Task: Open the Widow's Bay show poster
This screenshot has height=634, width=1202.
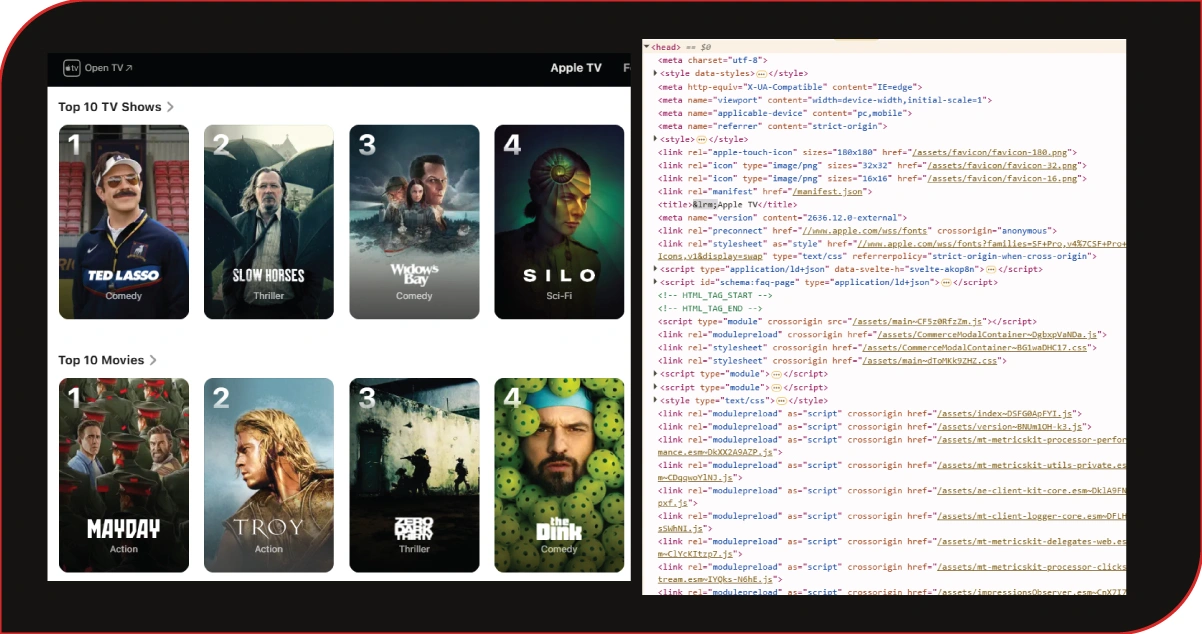Action: point(414,222)
